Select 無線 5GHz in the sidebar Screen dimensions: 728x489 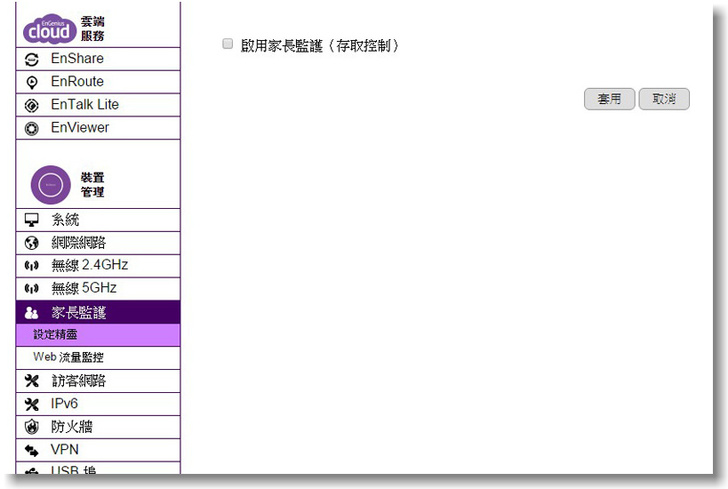point(98,289)
